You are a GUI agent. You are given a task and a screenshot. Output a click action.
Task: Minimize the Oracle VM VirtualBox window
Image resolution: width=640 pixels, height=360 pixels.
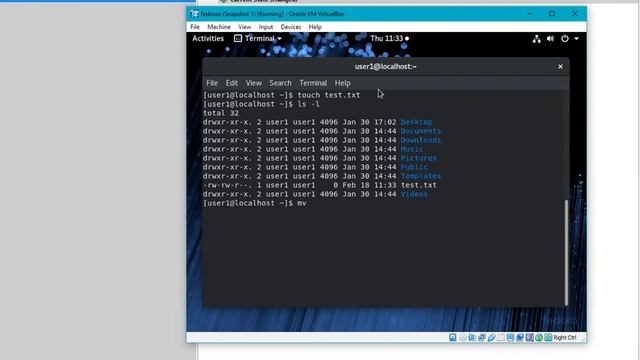click(x=529, y=14)
